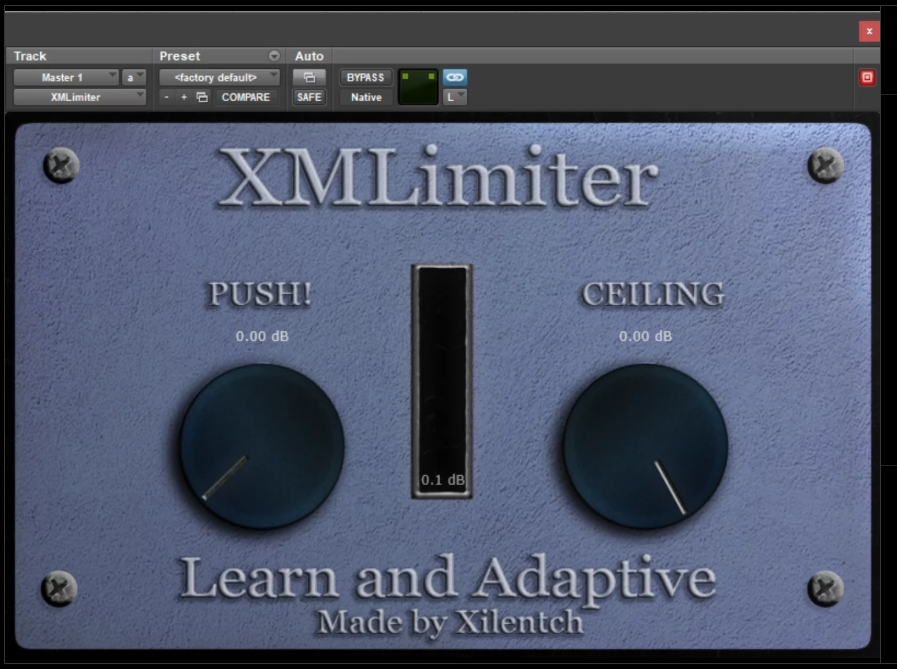Open the XMLimiter plug-in selector
The image size is (897, 669).
tap(80, 97)
